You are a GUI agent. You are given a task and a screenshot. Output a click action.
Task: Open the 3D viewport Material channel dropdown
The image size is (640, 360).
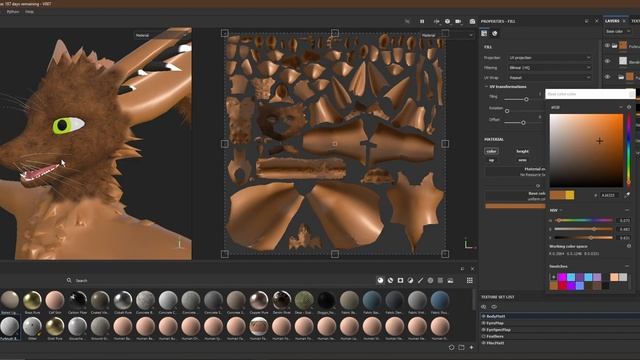[162, 35]
